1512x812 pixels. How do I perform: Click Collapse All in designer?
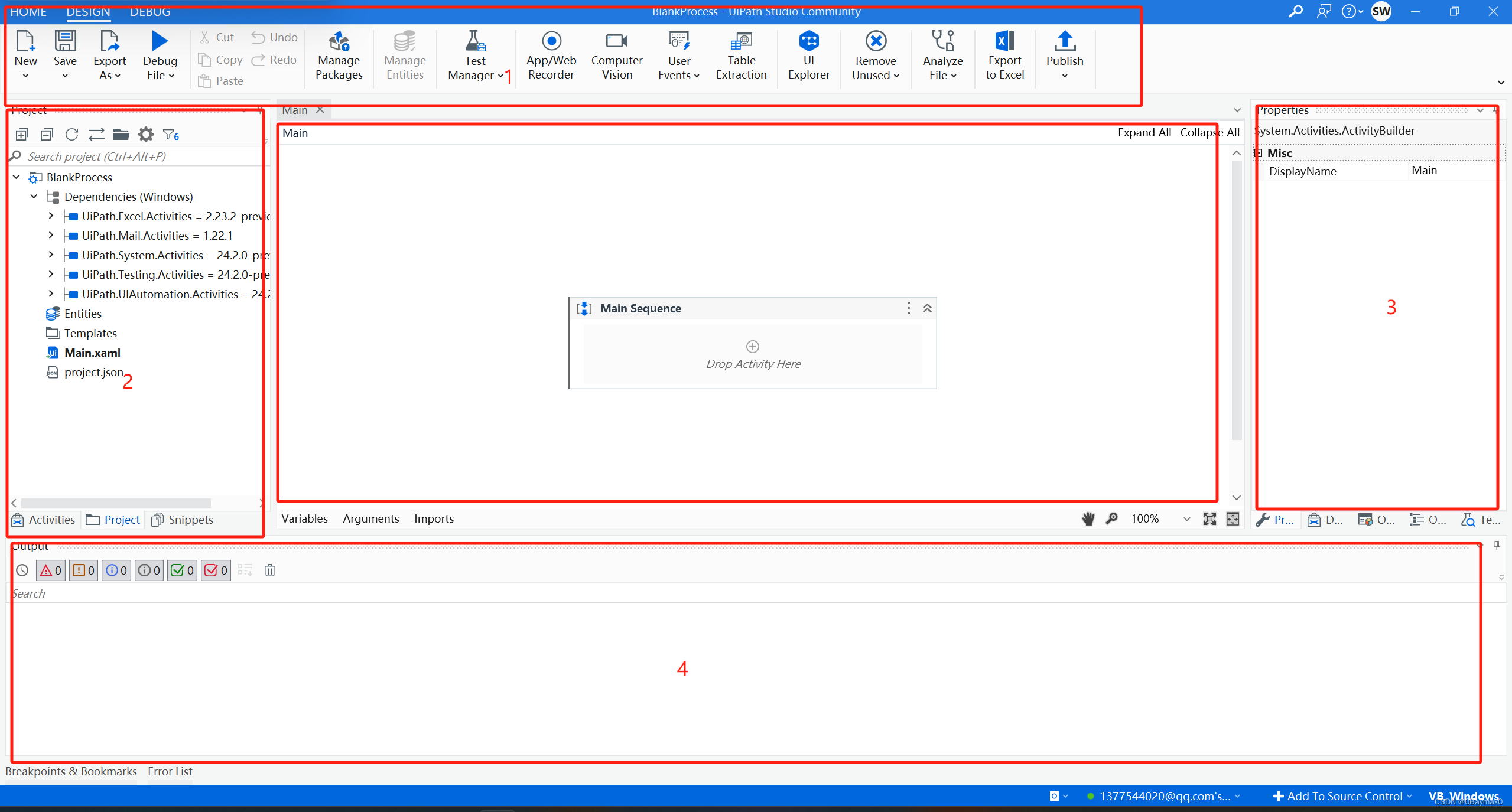click(1209, 132)
